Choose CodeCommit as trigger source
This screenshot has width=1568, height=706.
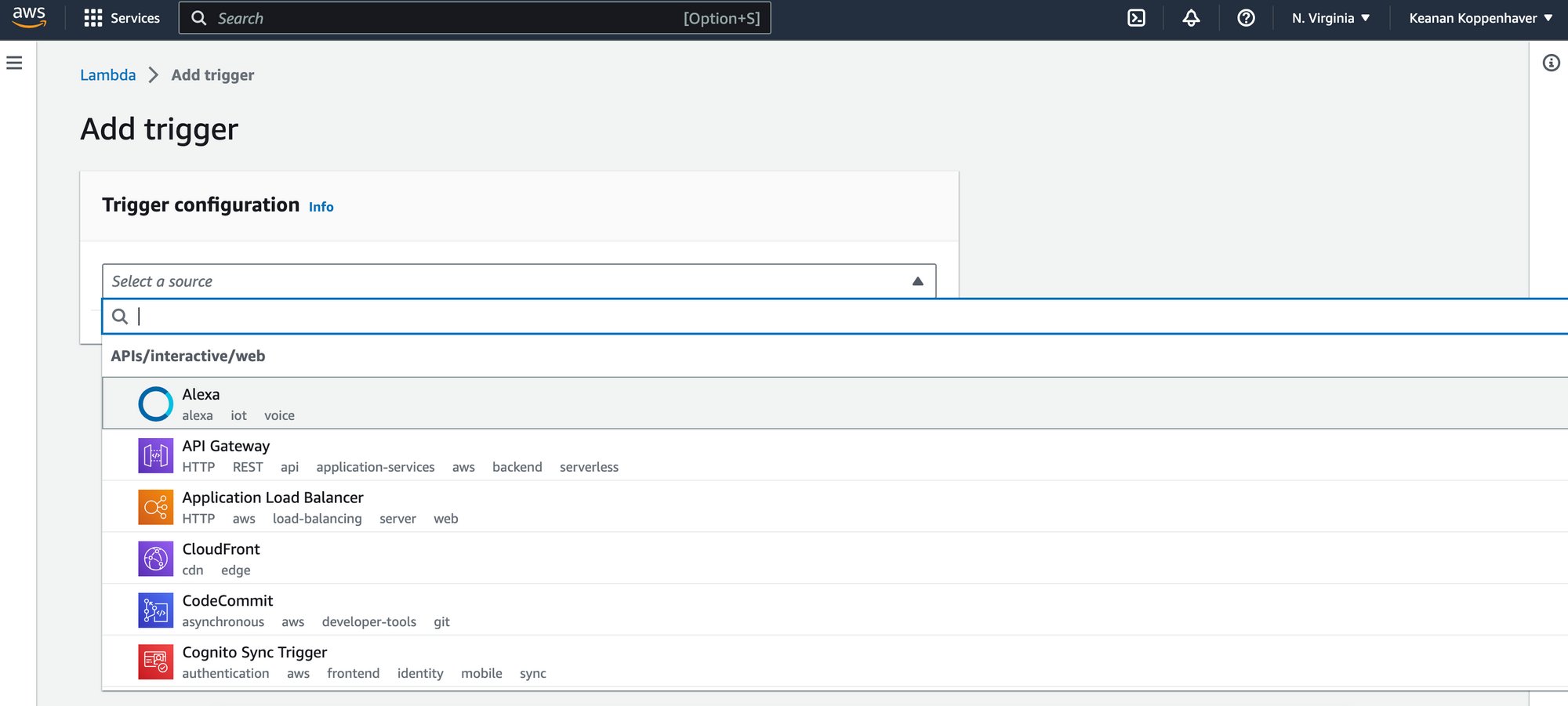coord(835,610)
